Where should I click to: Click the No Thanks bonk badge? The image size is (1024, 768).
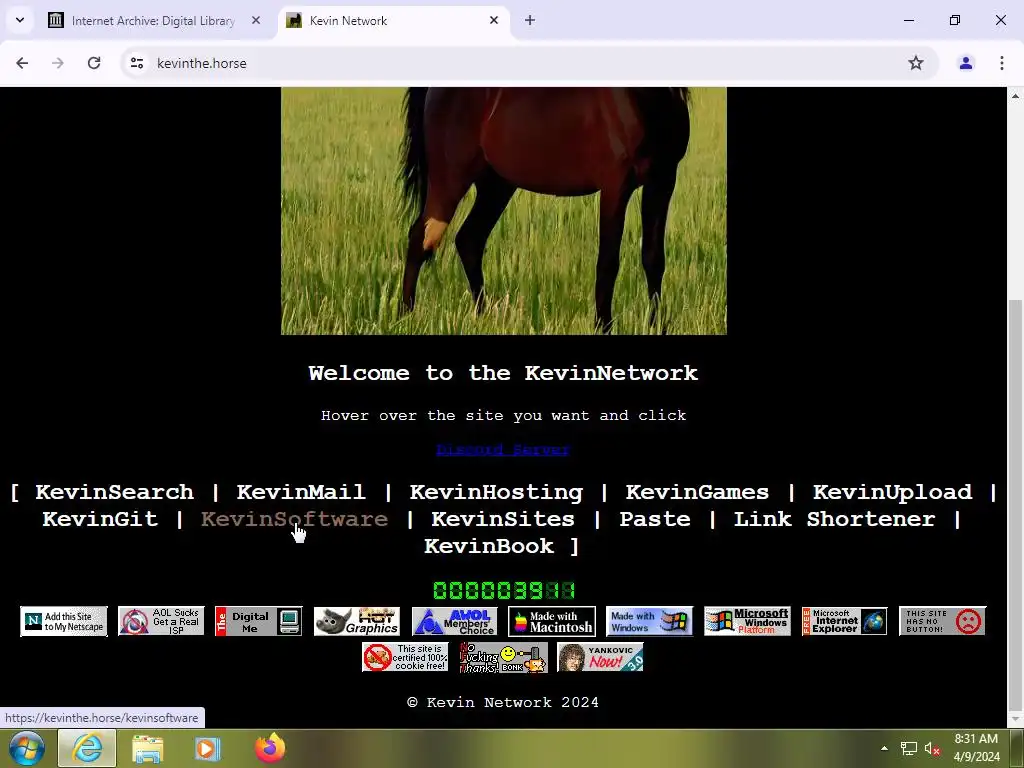tap(503, 658)
